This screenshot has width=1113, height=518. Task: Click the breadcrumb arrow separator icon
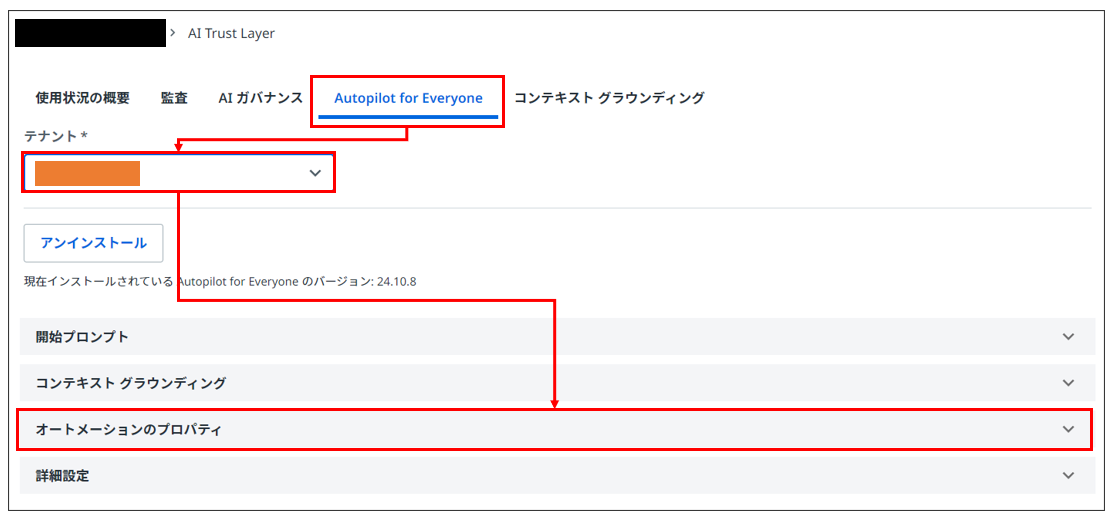175,33
